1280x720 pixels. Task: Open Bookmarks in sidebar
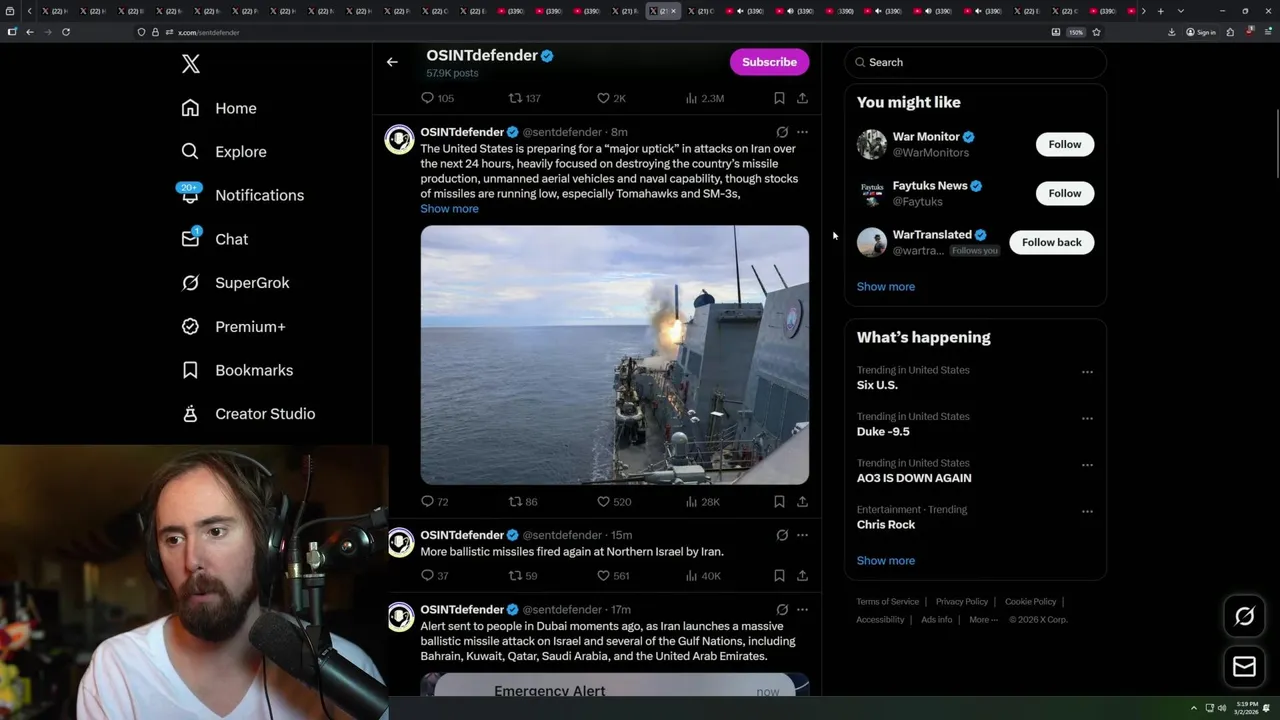point(237,370)
